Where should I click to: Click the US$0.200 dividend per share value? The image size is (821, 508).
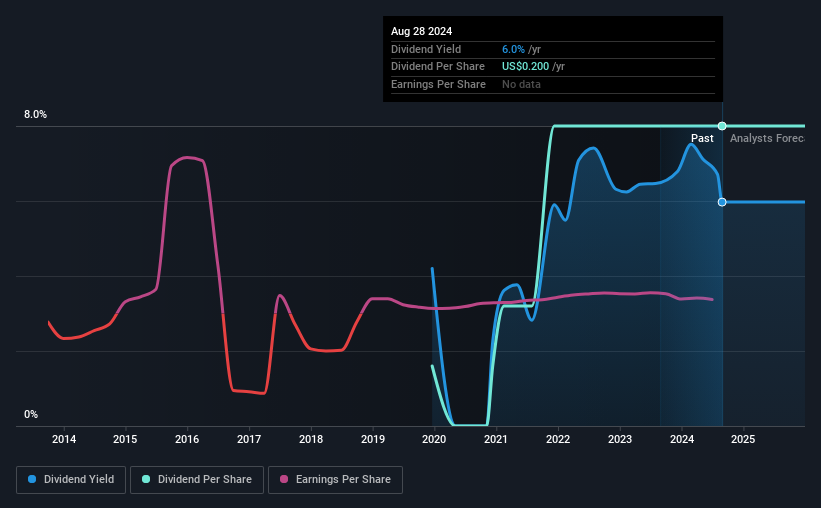point(525,67)
